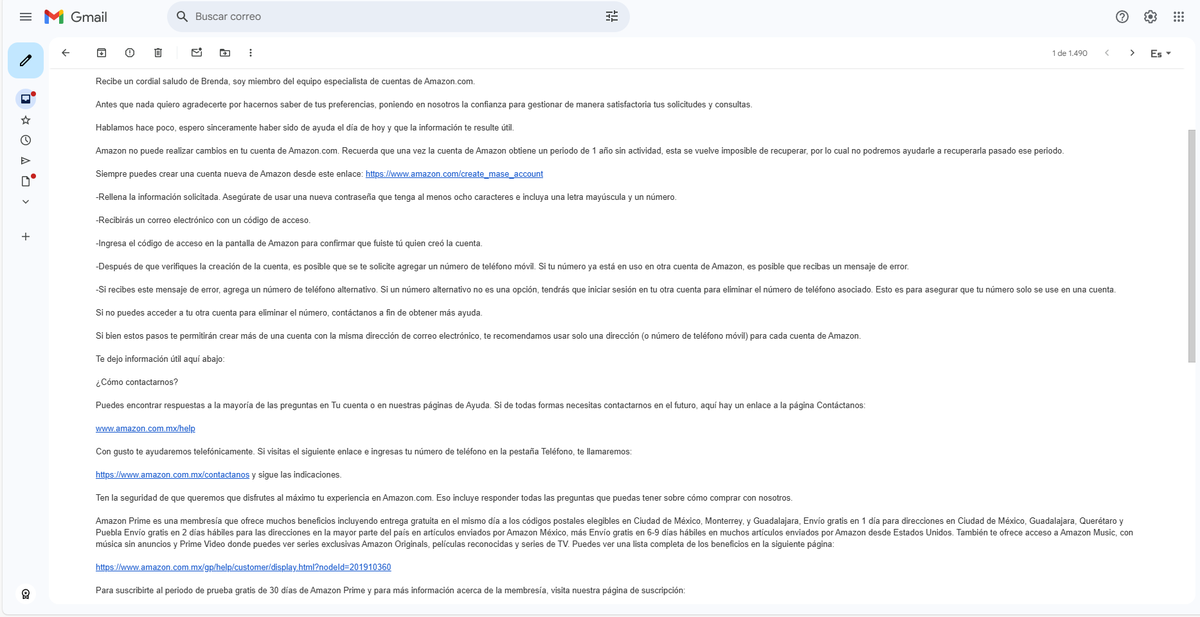1200x617 pixels.
Task: Mark email as unread envelope icon
Action: tap(196, 52)
